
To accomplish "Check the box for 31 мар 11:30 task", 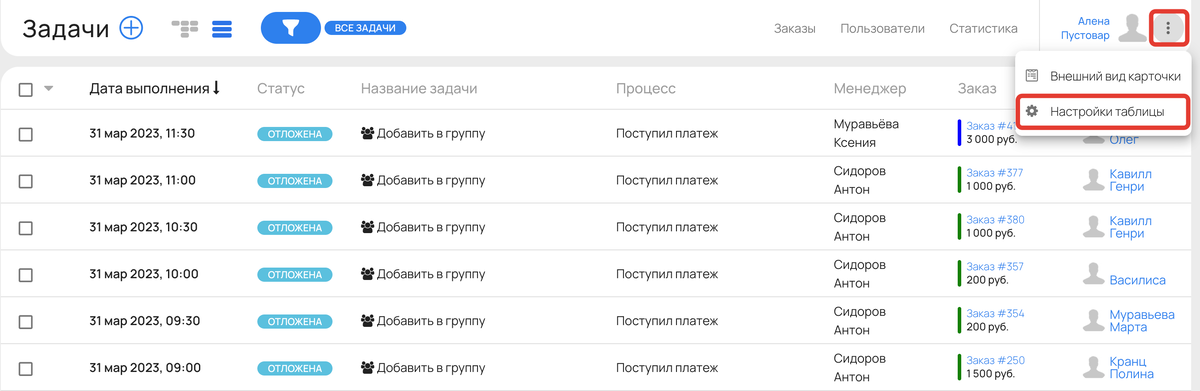I will pos(26,134).
